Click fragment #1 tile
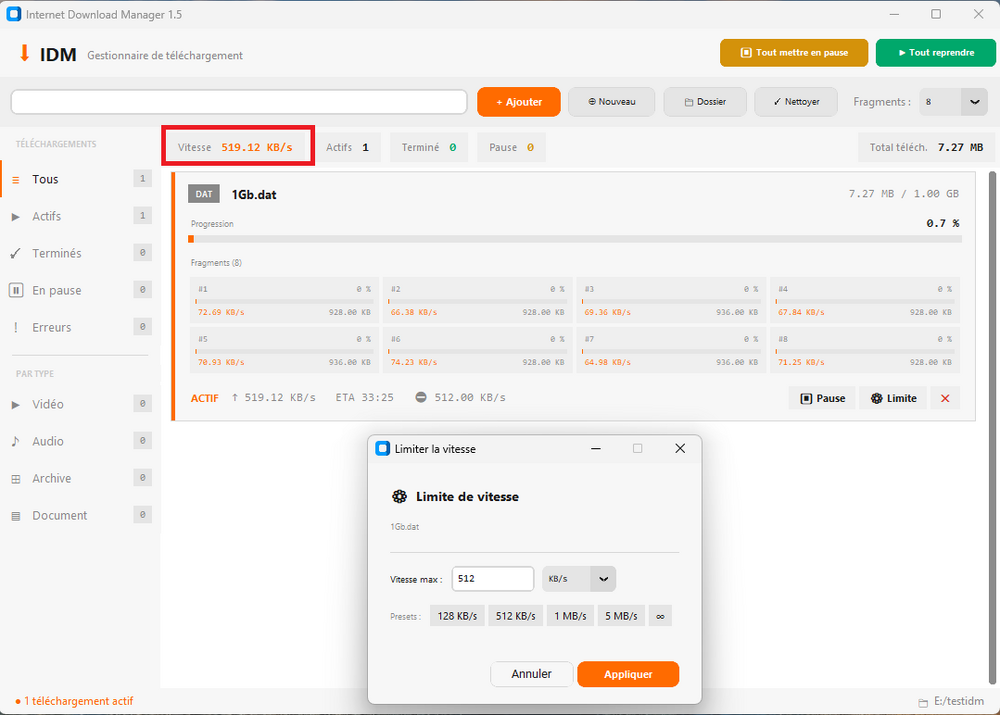Image resolution: width=1000 pixels, height=715 pixels. pos(284,300)
